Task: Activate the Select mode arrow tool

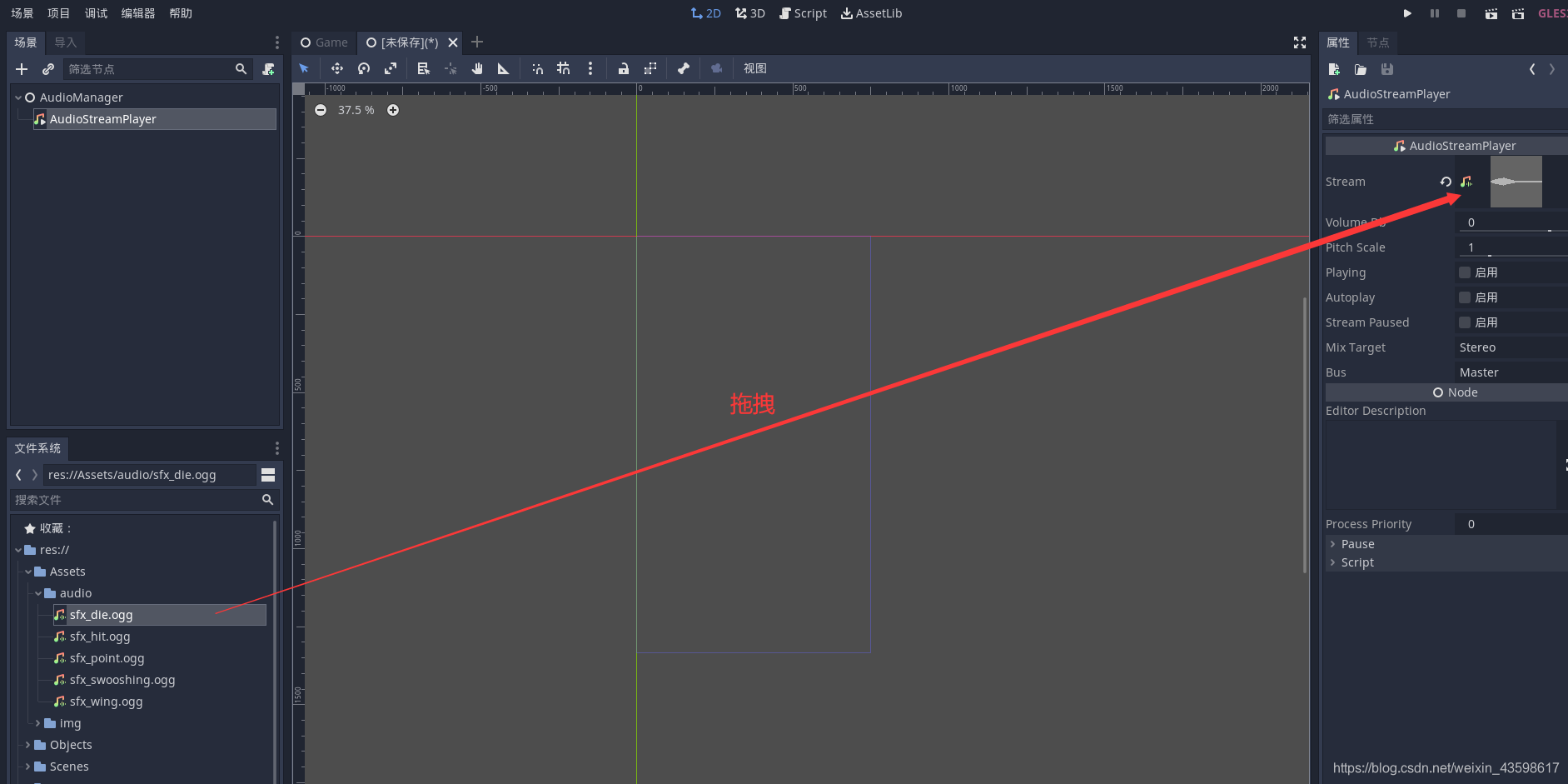Action: click(304, 68)
